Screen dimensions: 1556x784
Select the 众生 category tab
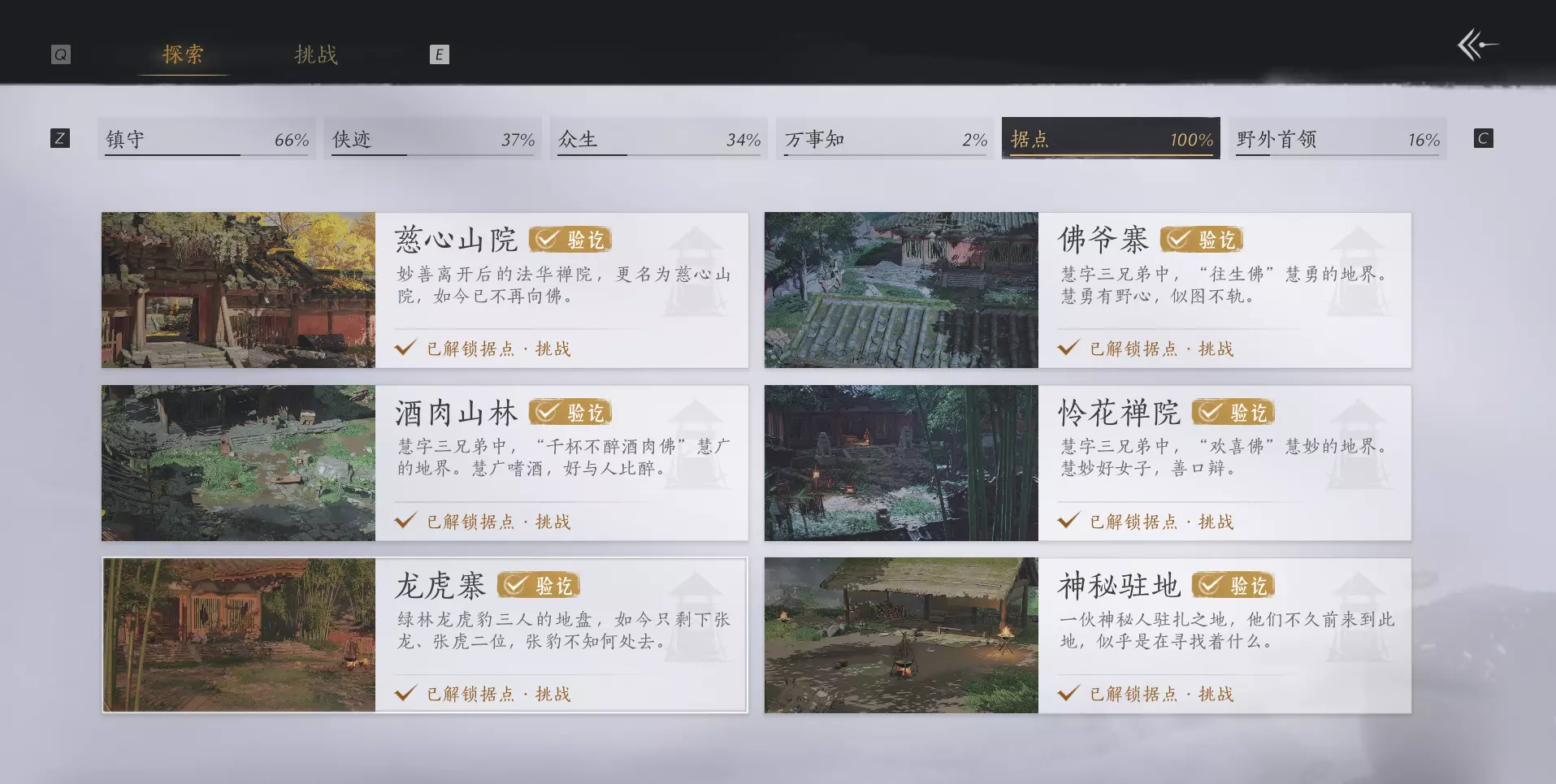659,138
